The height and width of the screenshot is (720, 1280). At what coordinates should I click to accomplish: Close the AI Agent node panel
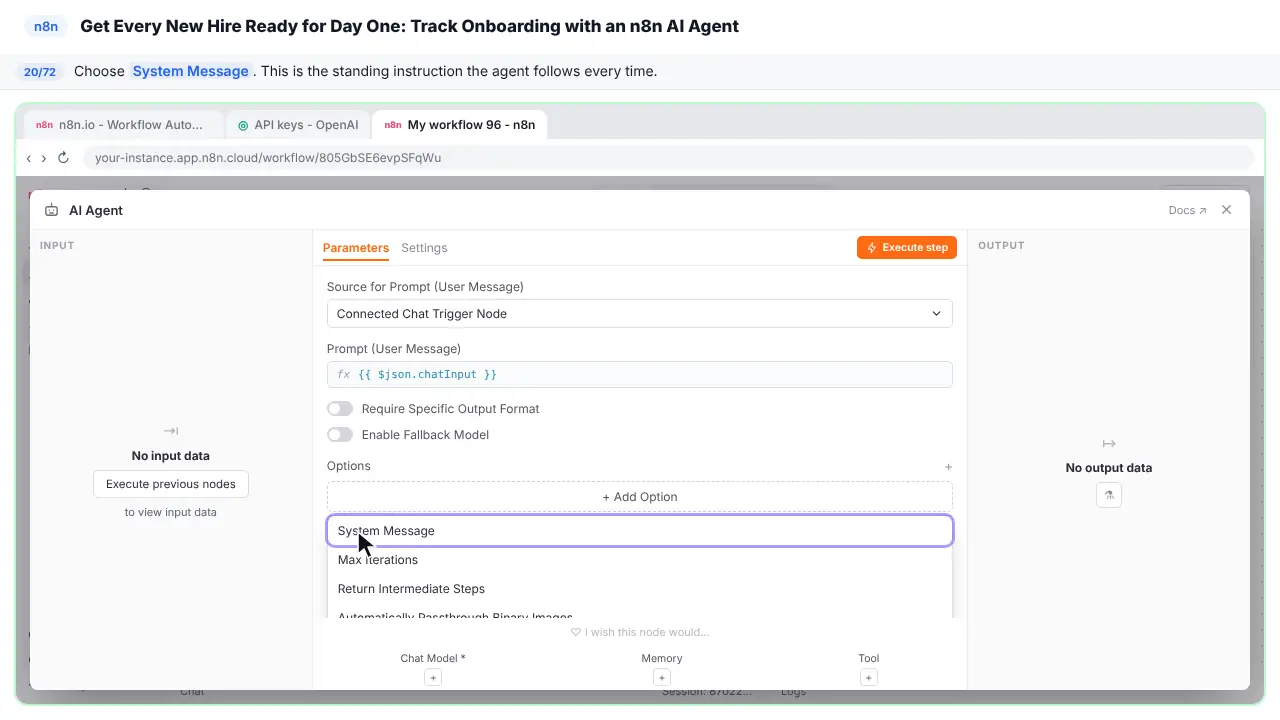point(1227,210)
